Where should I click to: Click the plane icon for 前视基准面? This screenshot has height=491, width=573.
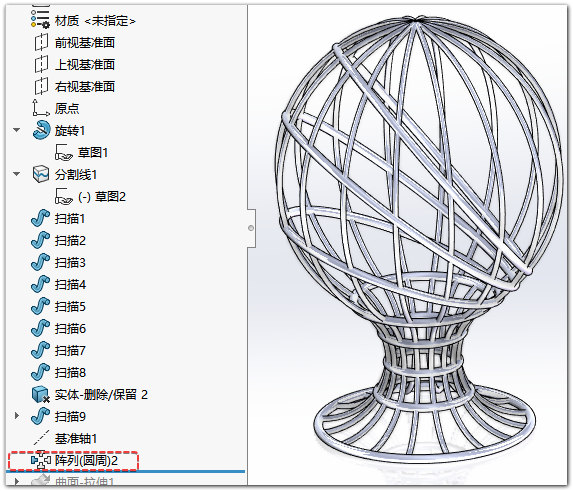(41, 42)
